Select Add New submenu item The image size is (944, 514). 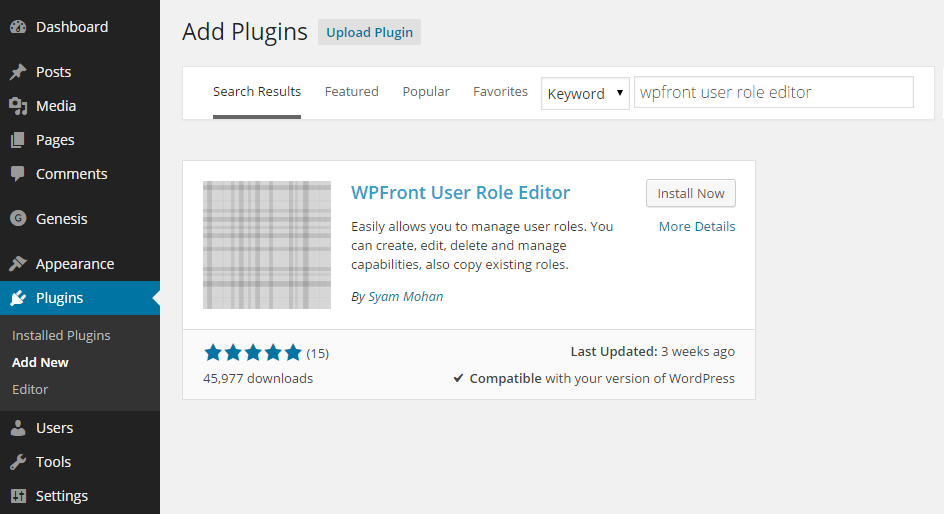point(40,362)
